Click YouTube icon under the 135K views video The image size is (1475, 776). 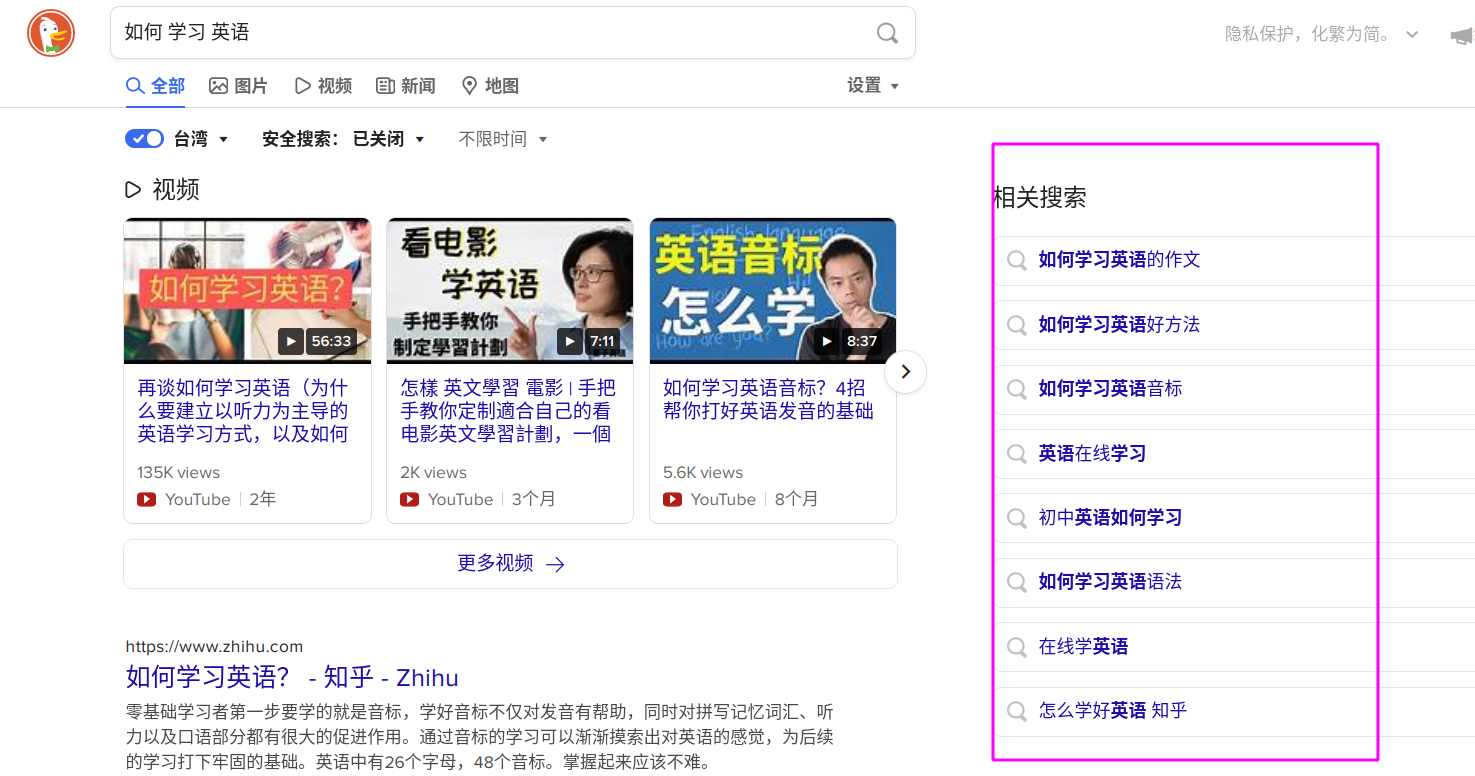tap(147, 499)
